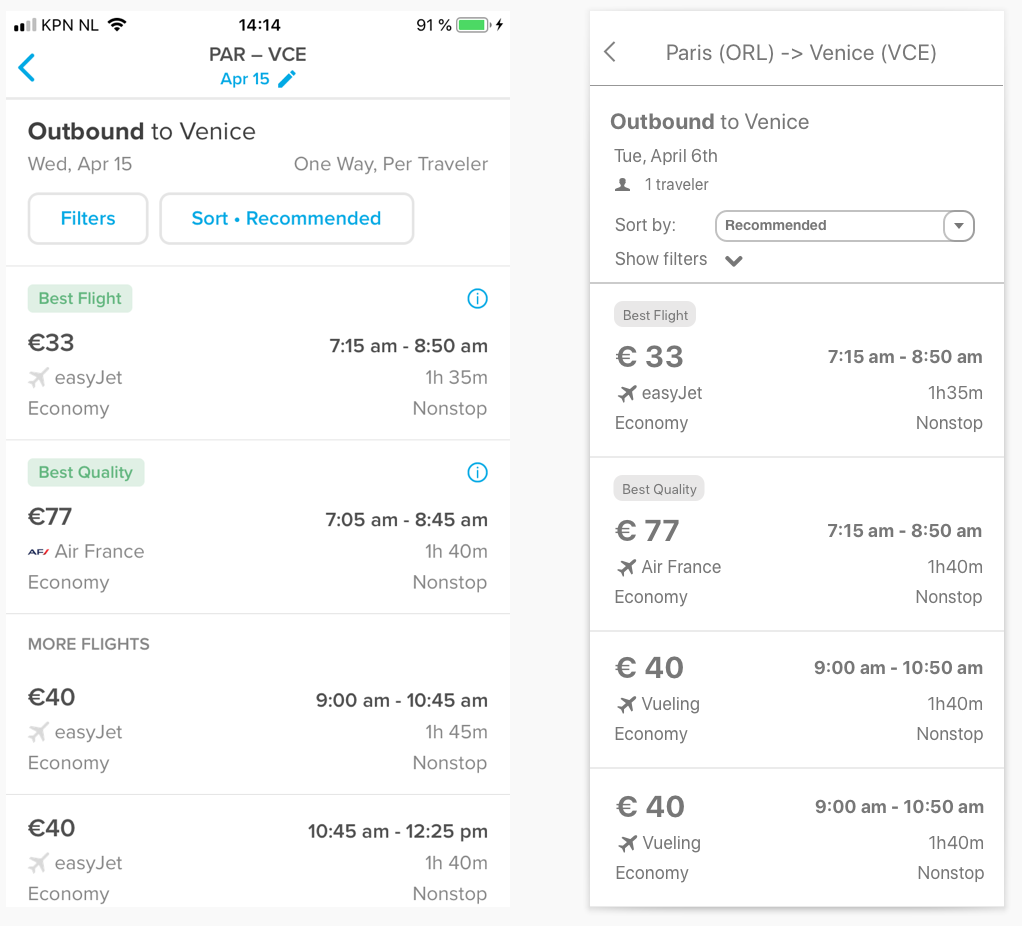Tap the traveler person icon

pos(621,184)
